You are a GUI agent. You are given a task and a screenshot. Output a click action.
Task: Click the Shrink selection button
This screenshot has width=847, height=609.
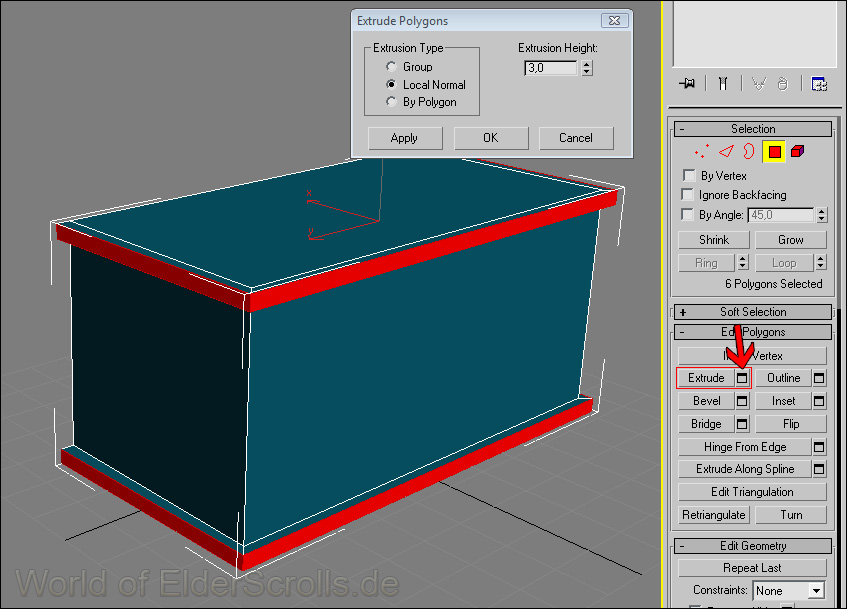click(x=714, y=240)
